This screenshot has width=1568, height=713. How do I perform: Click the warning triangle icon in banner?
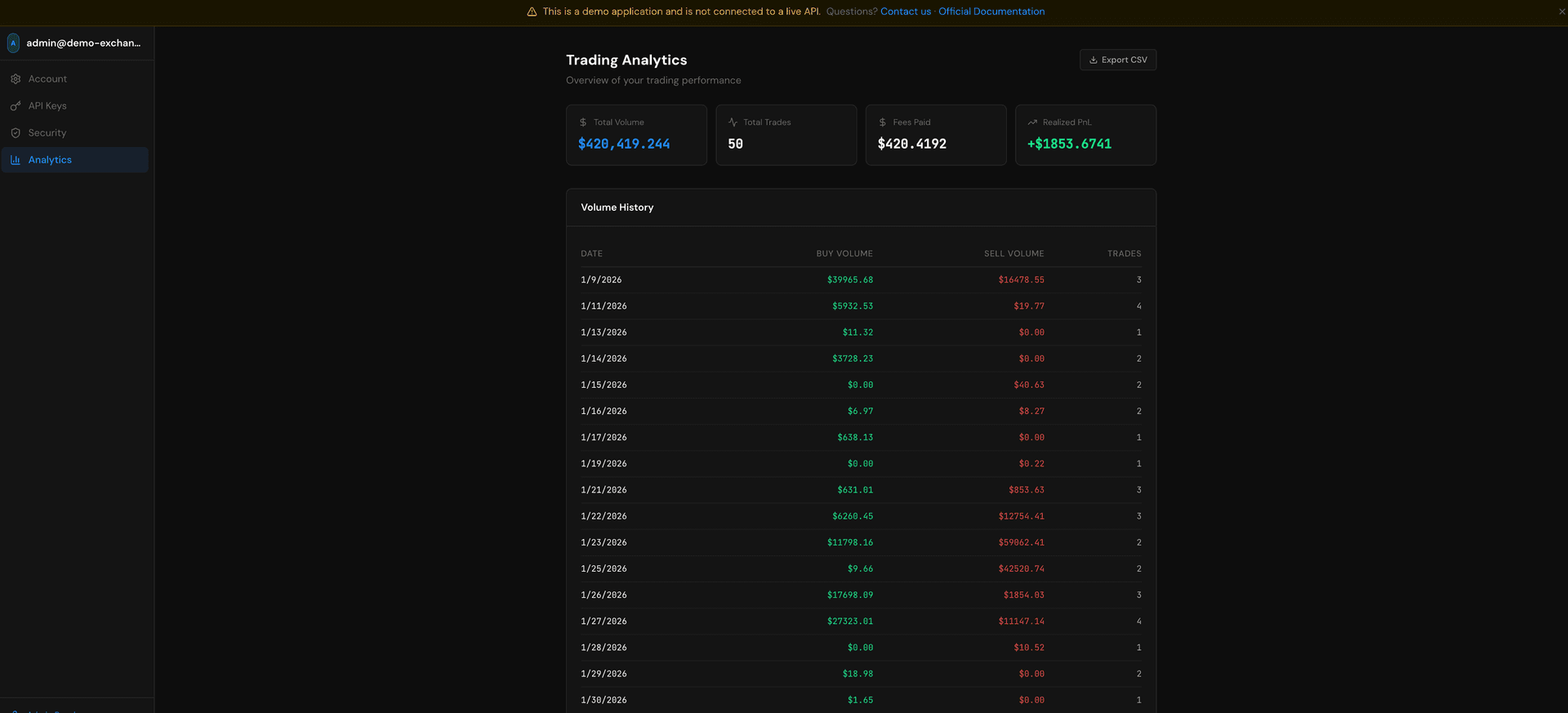[532, 11]
